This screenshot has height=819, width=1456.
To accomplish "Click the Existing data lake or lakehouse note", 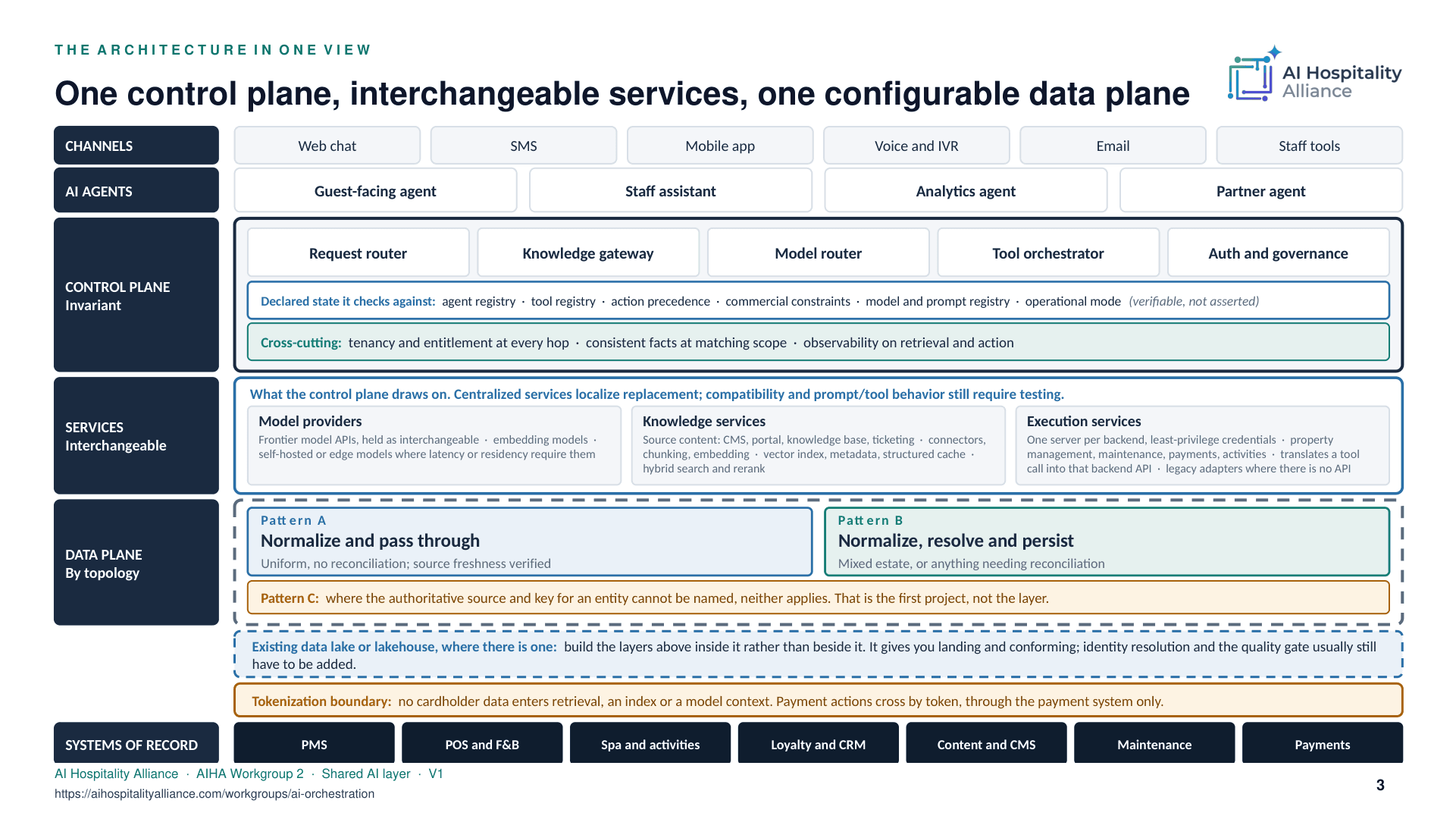I will click(819, 654).
